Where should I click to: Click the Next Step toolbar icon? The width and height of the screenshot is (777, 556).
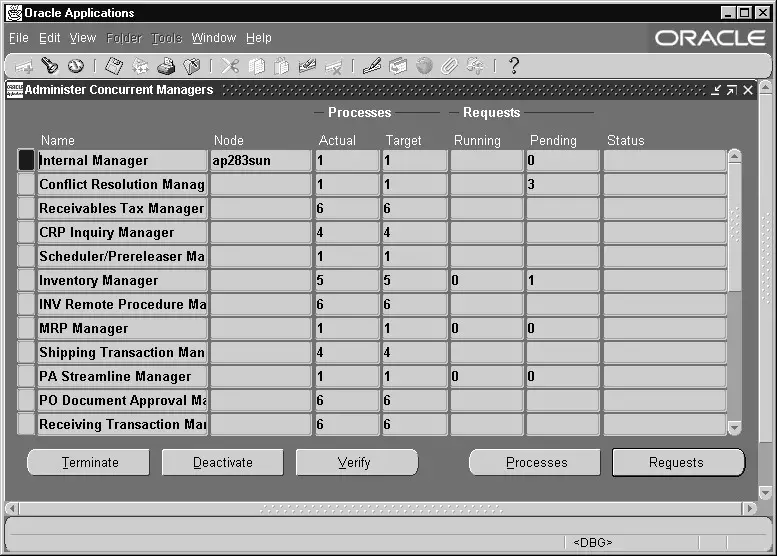(x=140, y=66)
